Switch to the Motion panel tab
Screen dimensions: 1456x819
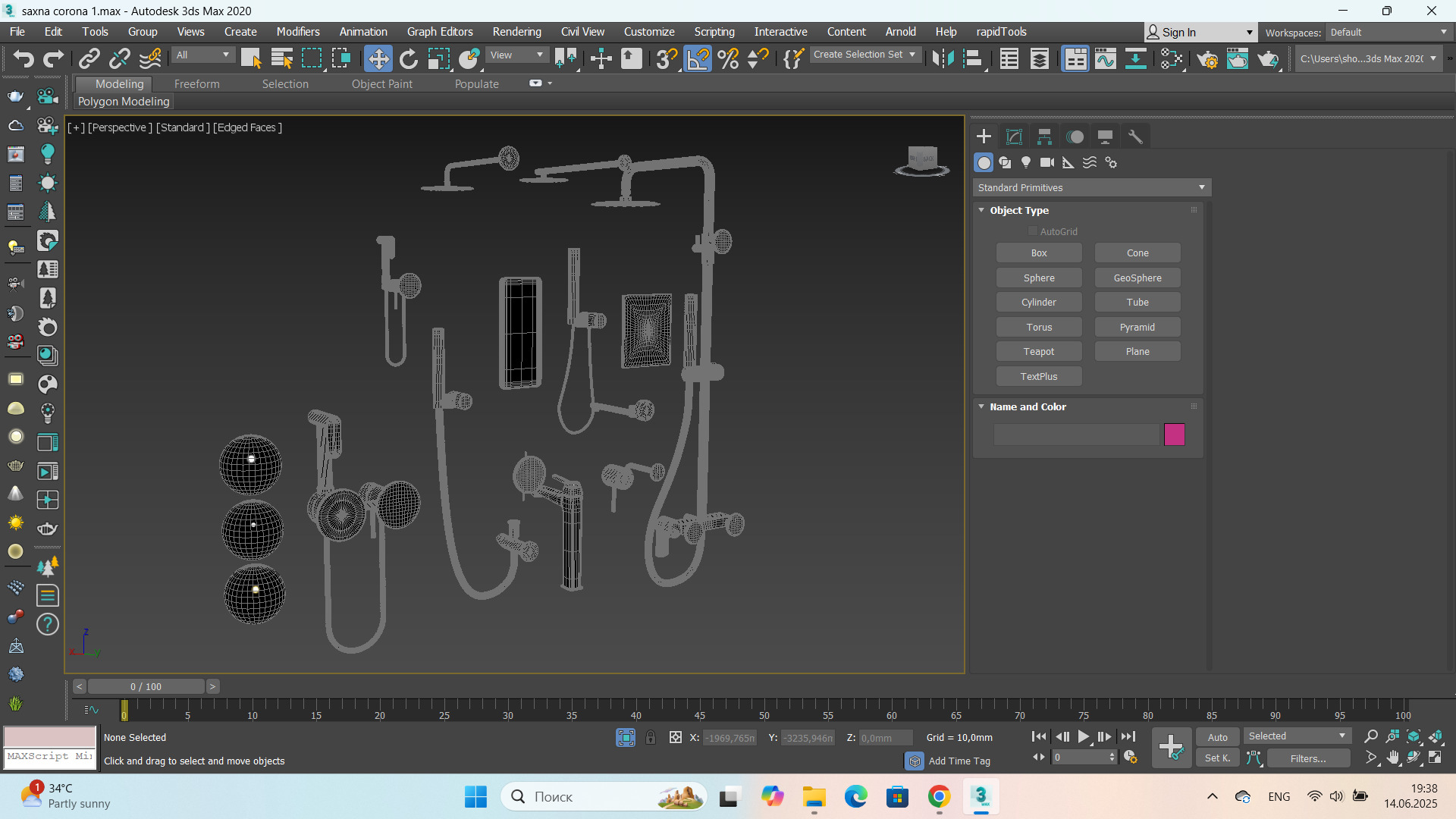pyautogui.click(x=1075, y=136)
